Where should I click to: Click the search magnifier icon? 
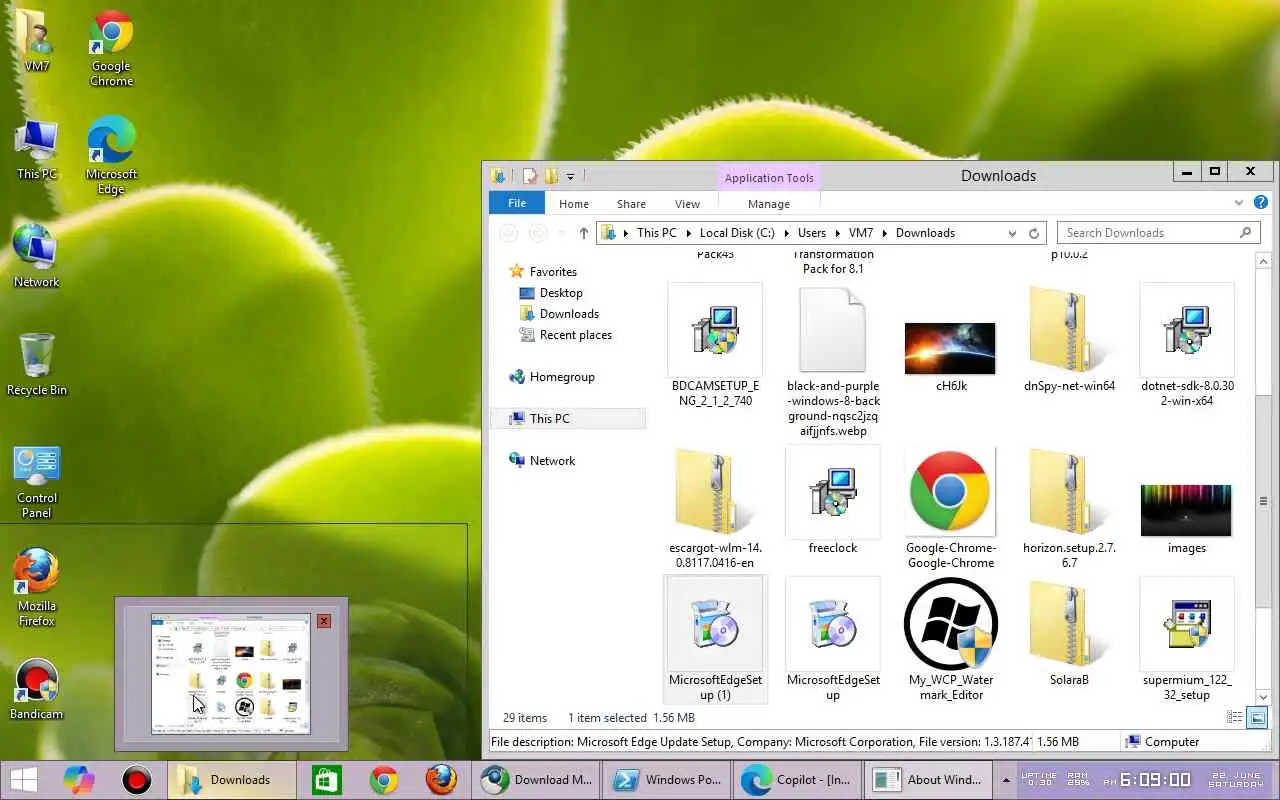coord(1245,233)
